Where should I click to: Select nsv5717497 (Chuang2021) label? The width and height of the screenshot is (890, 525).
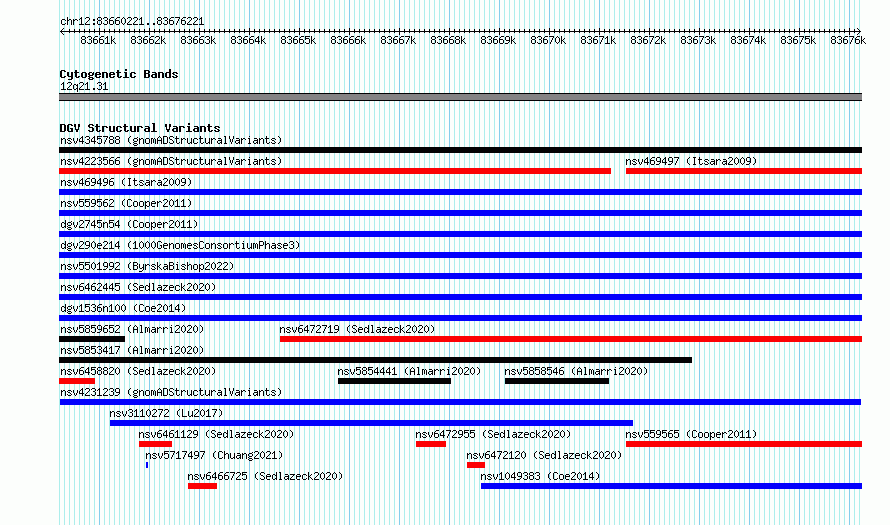point(214,455)
